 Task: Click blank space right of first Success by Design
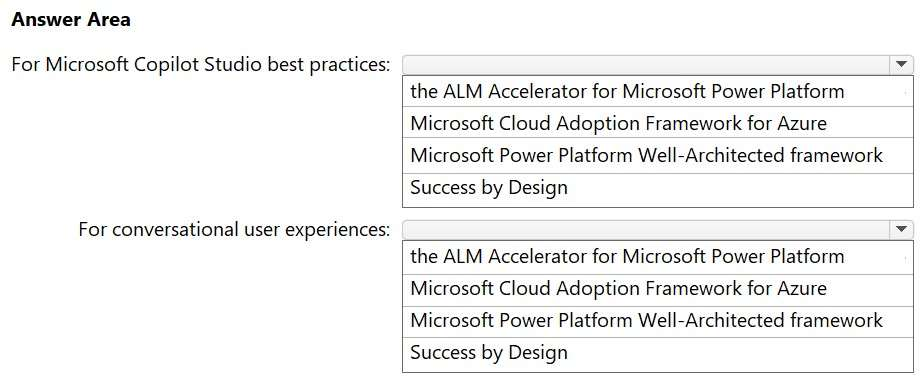(x=741, y=190)
